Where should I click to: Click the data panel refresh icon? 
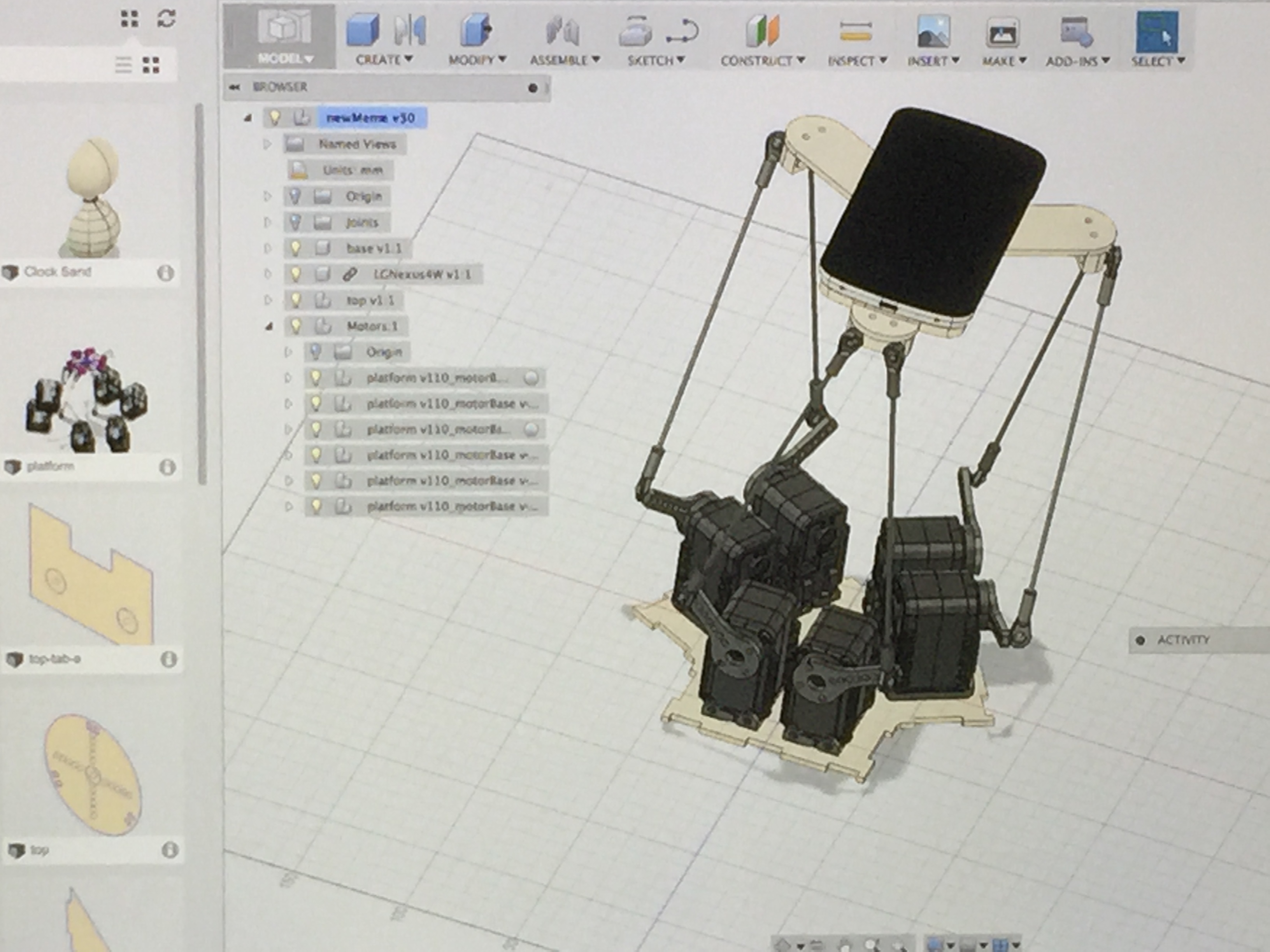[x=167, y=18]
